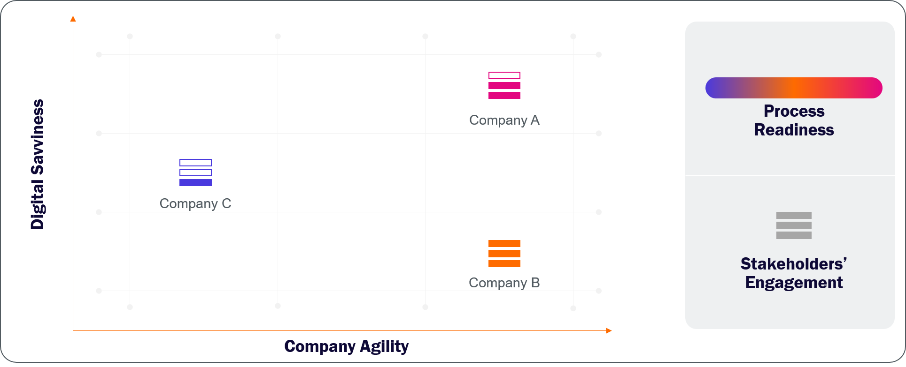Click the middle bar of Company B icon
Image resolution: width=906 pixels, height=367 pixels.
(504, 253)
